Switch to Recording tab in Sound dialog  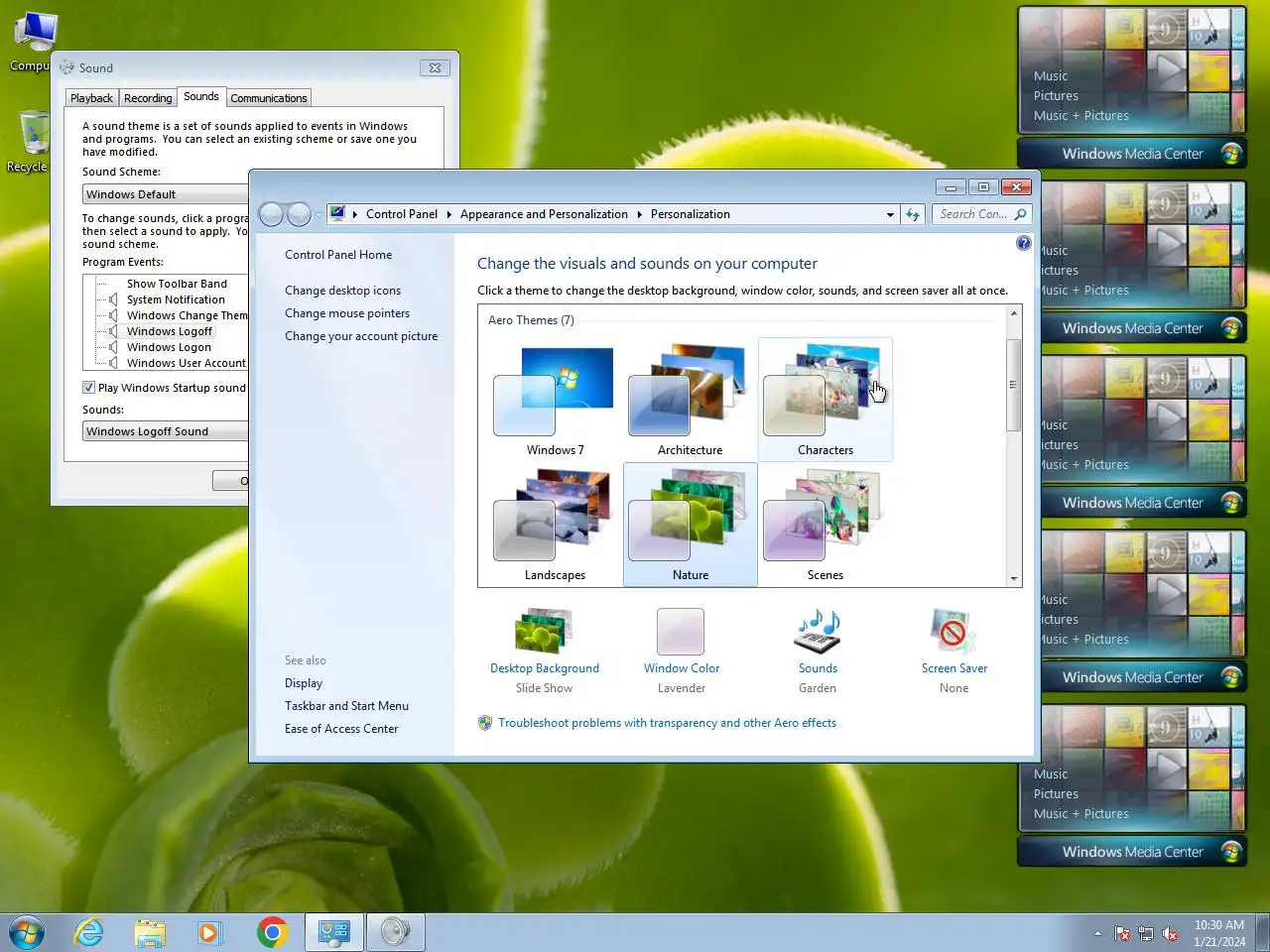pyautogui.click(x=148, y=98)
